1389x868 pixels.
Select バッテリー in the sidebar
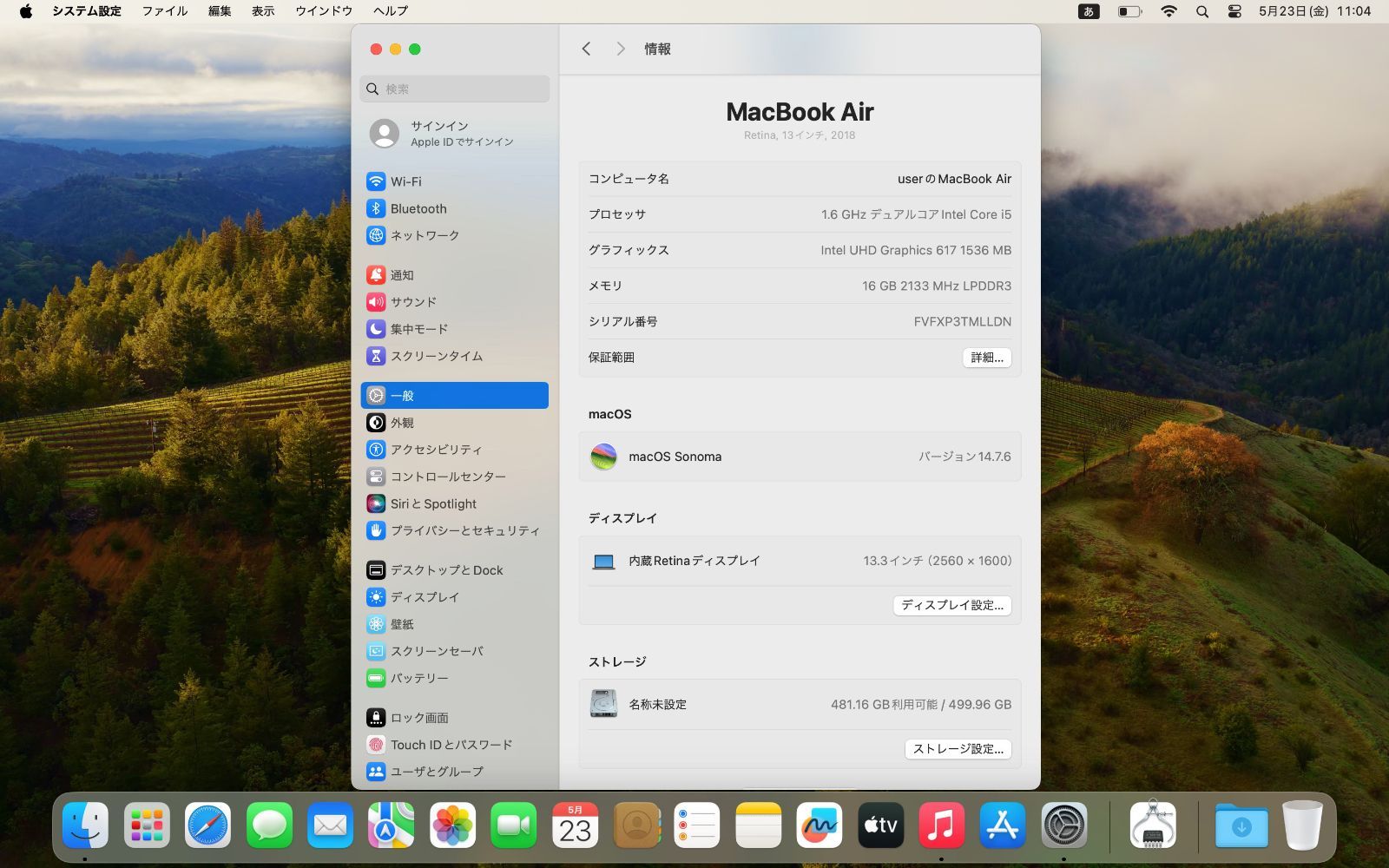(454, 678)
